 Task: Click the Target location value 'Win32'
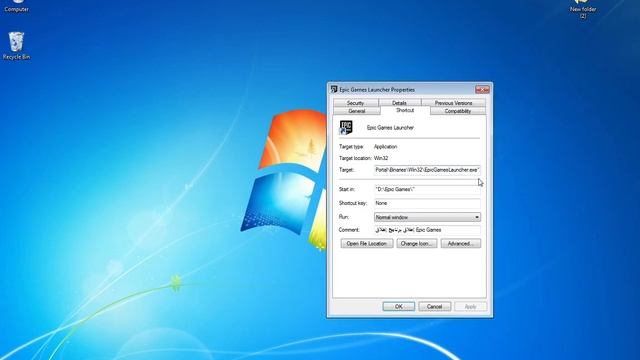381,158
